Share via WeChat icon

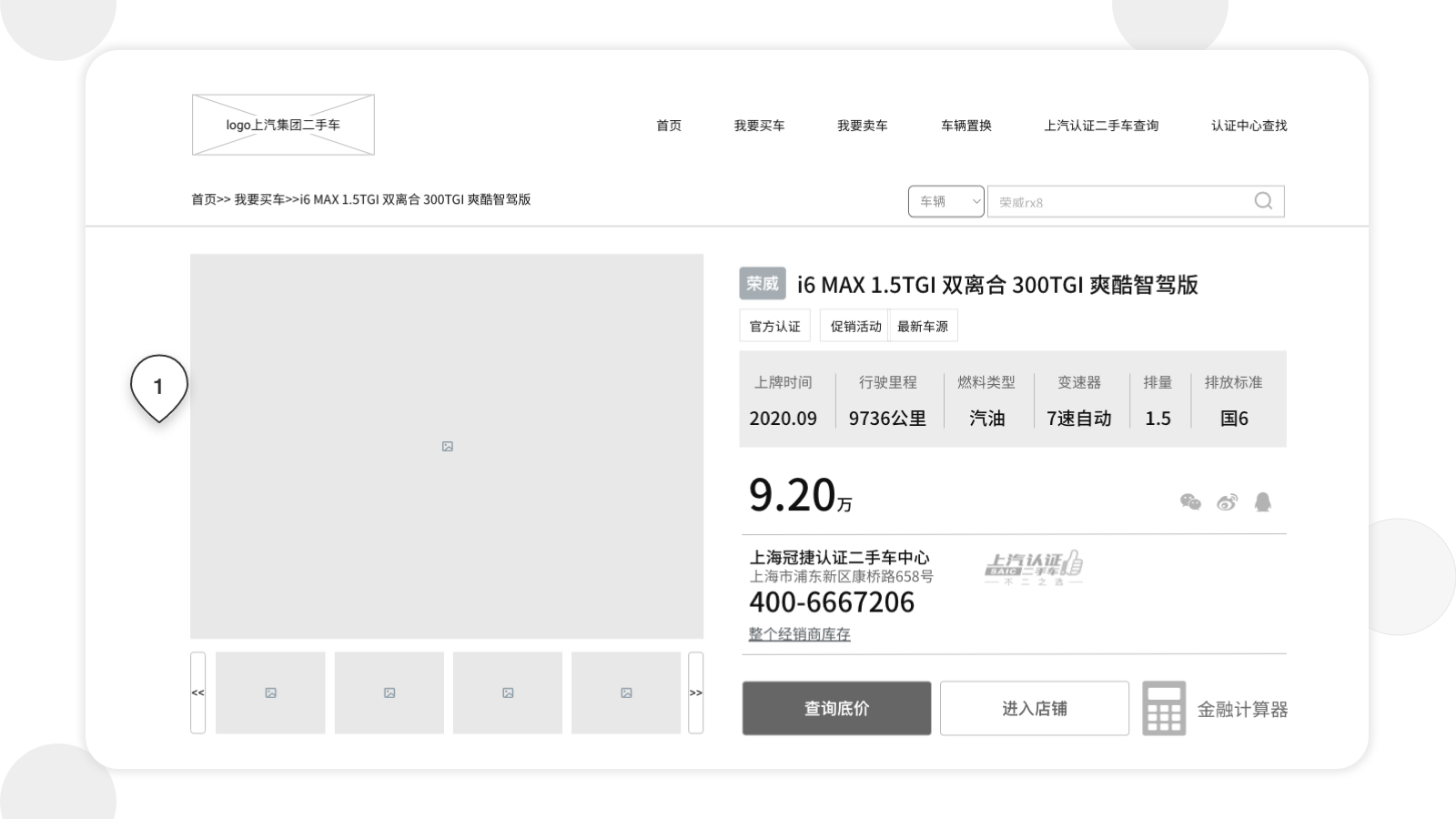pos(1190,501)
